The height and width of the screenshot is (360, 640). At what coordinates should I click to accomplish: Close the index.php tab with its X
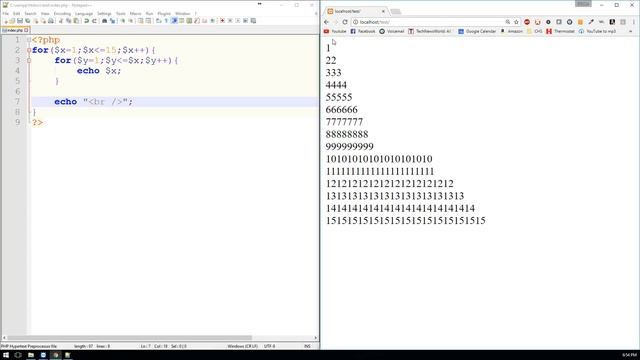coord(27,30)
